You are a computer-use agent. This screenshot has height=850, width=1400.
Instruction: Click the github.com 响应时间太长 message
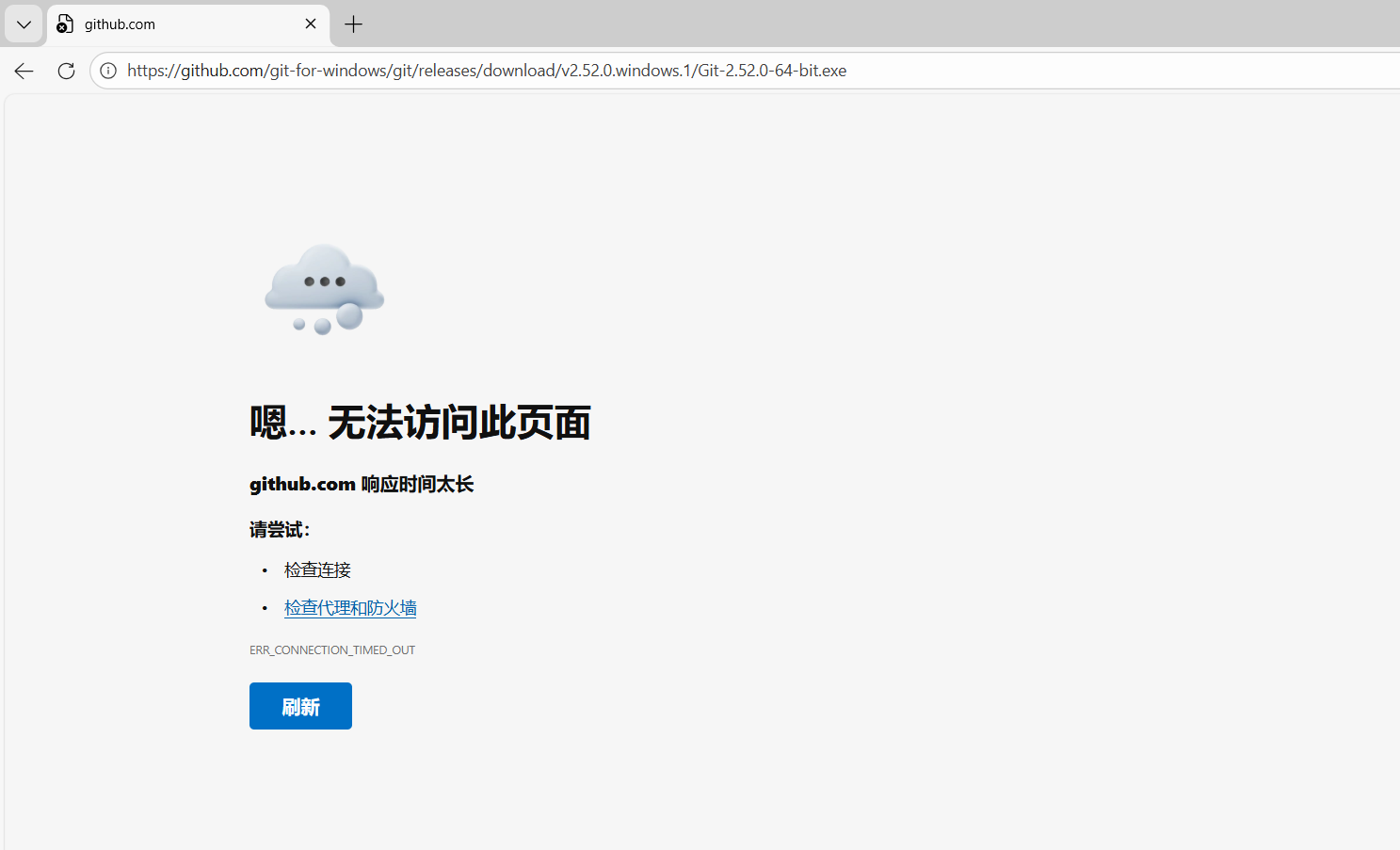click(362, 484)
